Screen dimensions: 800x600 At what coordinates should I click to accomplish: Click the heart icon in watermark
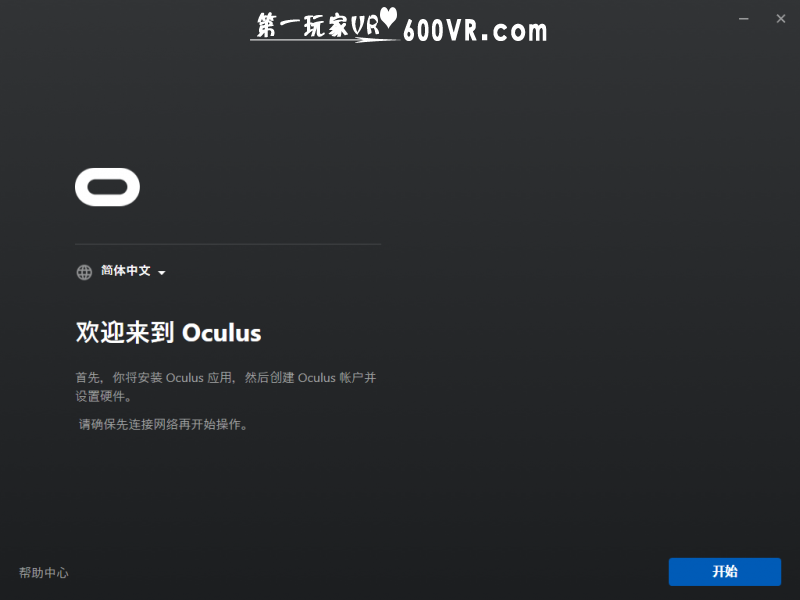pyautogui.click(x=388, y=17)
